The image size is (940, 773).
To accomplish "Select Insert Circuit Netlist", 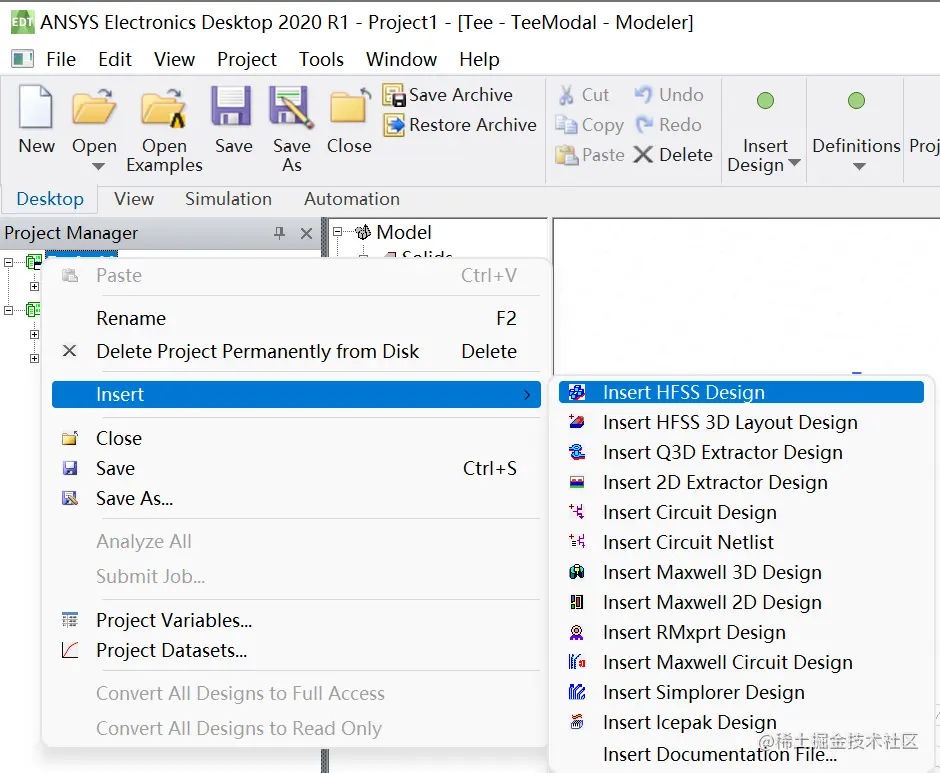I will coord(741,542).
